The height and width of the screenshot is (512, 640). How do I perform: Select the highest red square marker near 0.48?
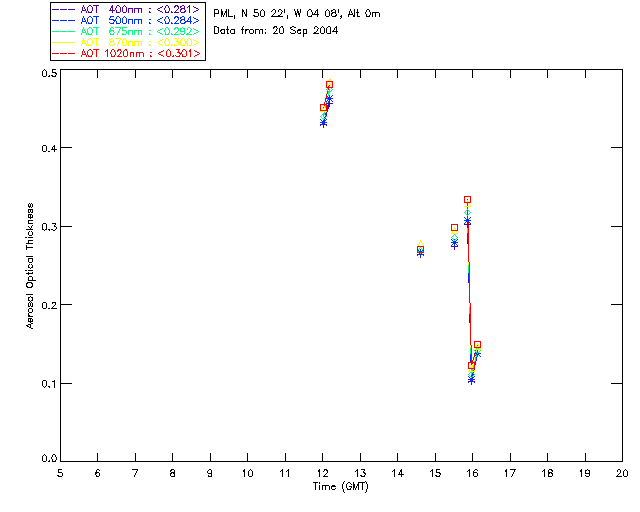(329, 85)
